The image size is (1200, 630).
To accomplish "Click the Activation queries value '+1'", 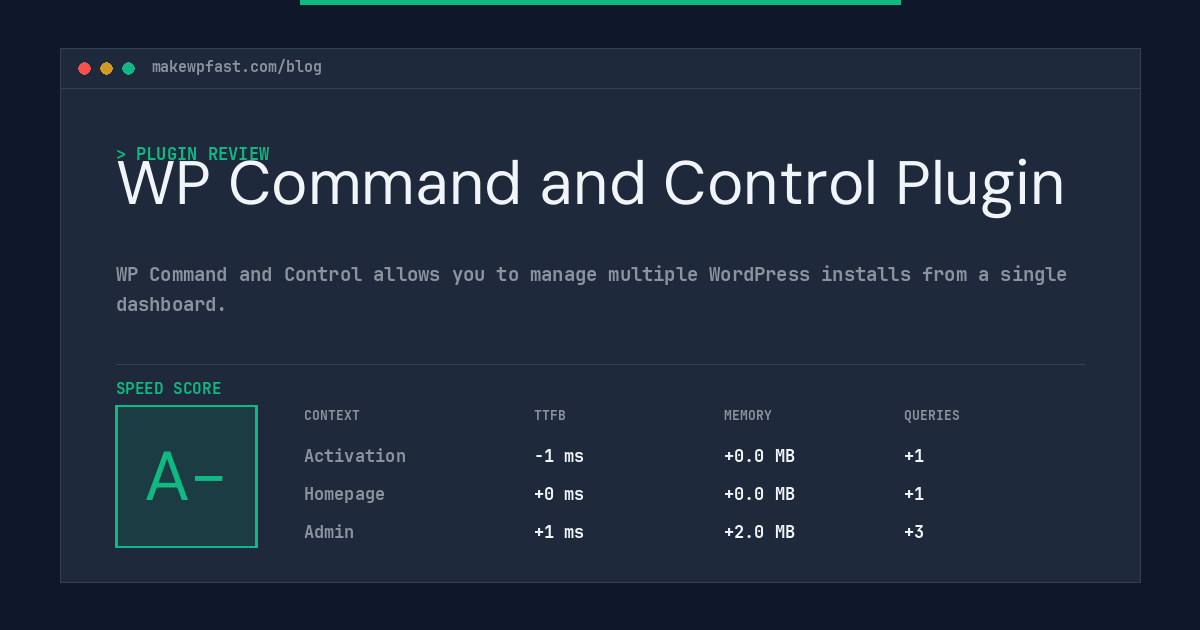I will point(914,456).
